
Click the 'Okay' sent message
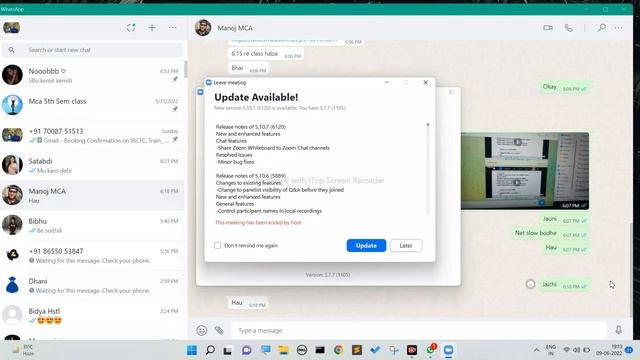tap(564, 87)
